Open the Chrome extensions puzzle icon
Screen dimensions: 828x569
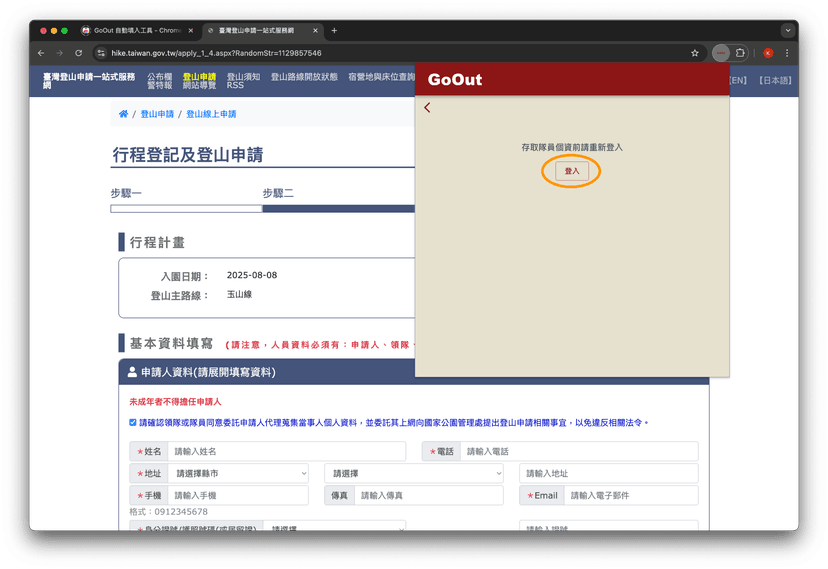click(740, 53)
